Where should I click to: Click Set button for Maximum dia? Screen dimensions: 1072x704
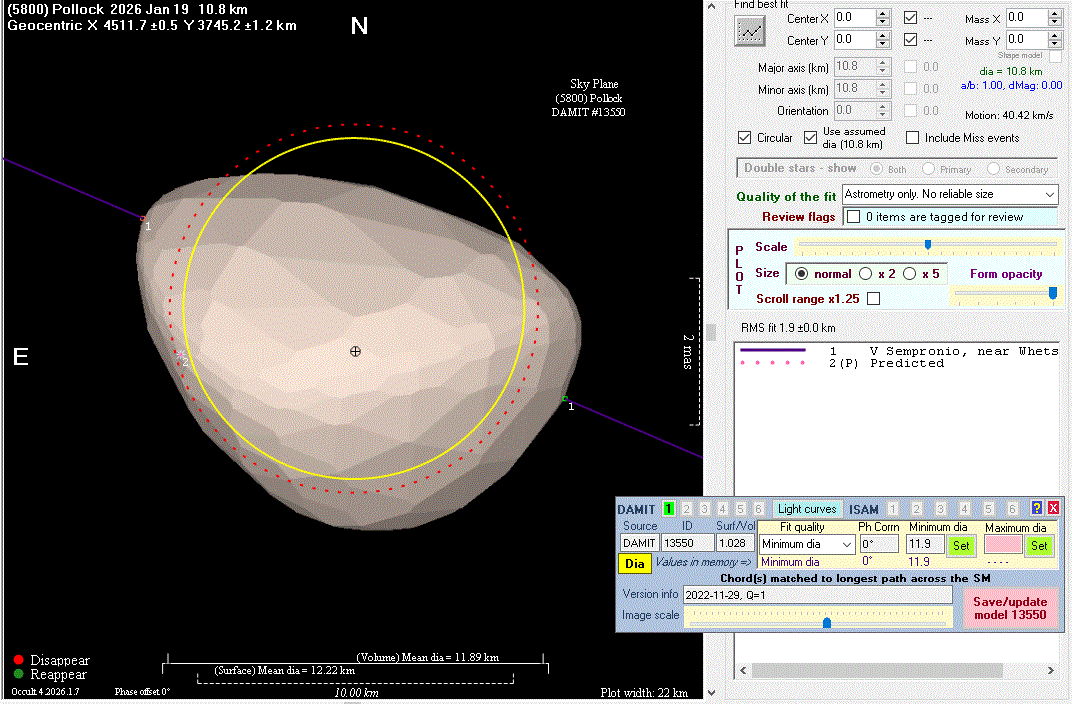1039,545
